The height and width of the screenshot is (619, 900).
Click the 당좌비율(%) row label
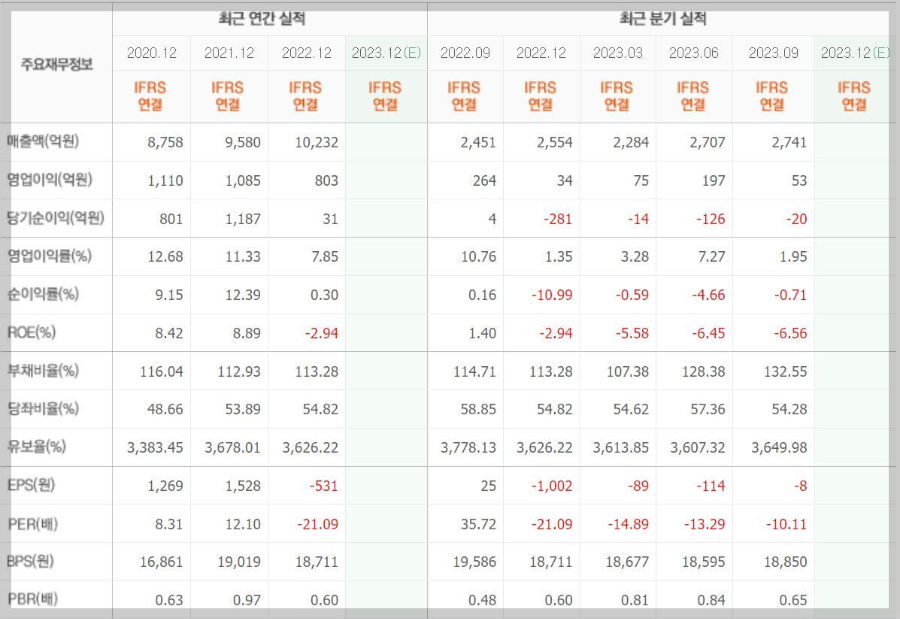tap(43, 409)
